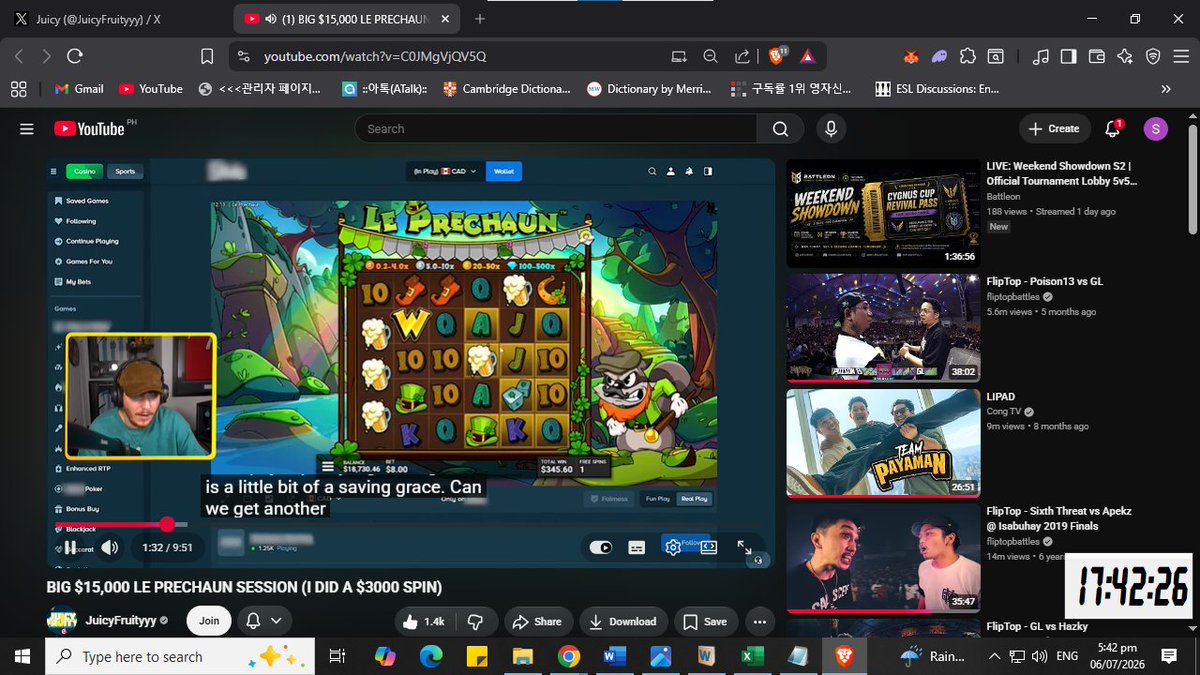The image size is (1200, 675).
Task: Show more bookmarks chevron
Action: [1165, 89]
